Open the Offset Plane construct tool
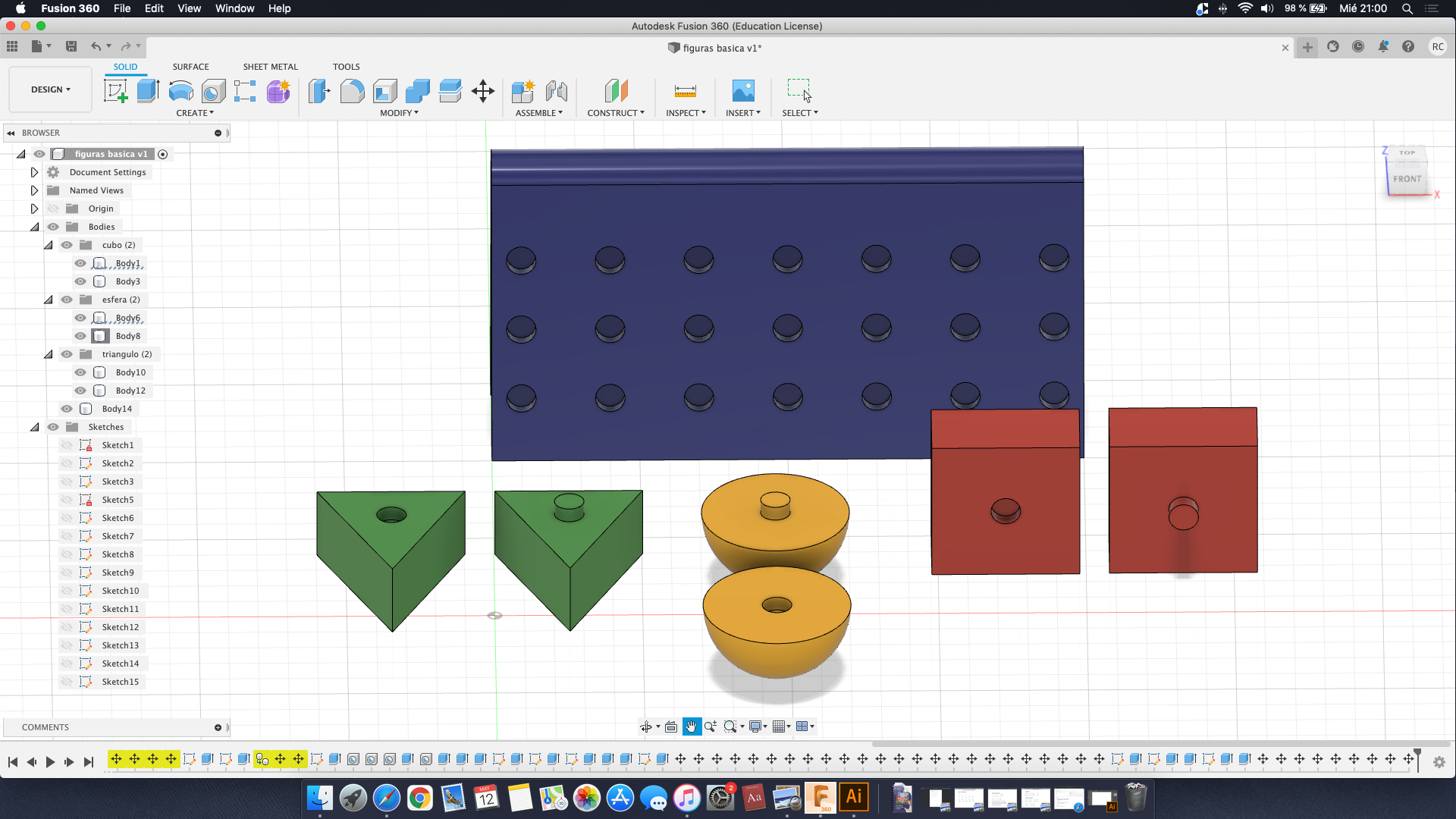Viewport: 1456px width, 819px height. pyautogui.click(x=616, y=91)
